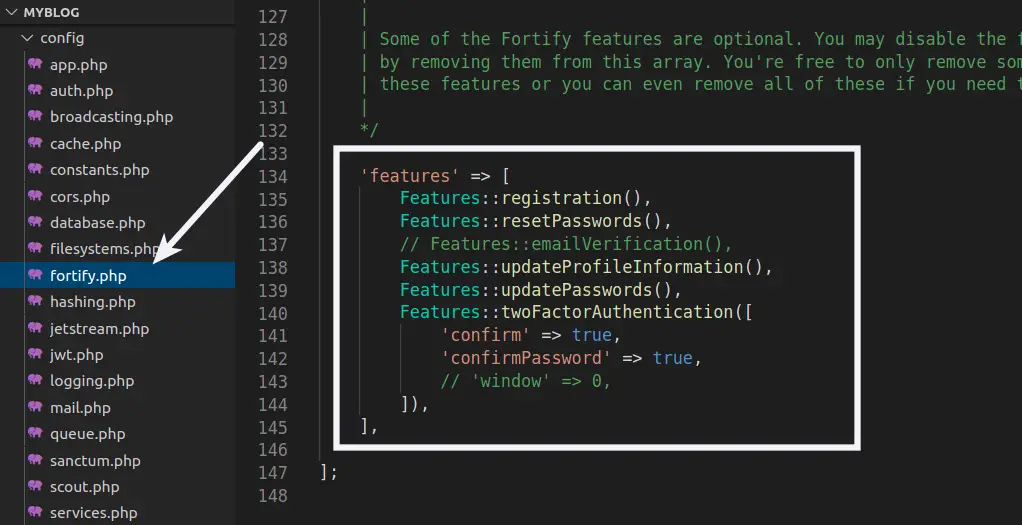This screenshot has height=525, width=1022.
Task: Open scout.php file
Action: [84, 487]
